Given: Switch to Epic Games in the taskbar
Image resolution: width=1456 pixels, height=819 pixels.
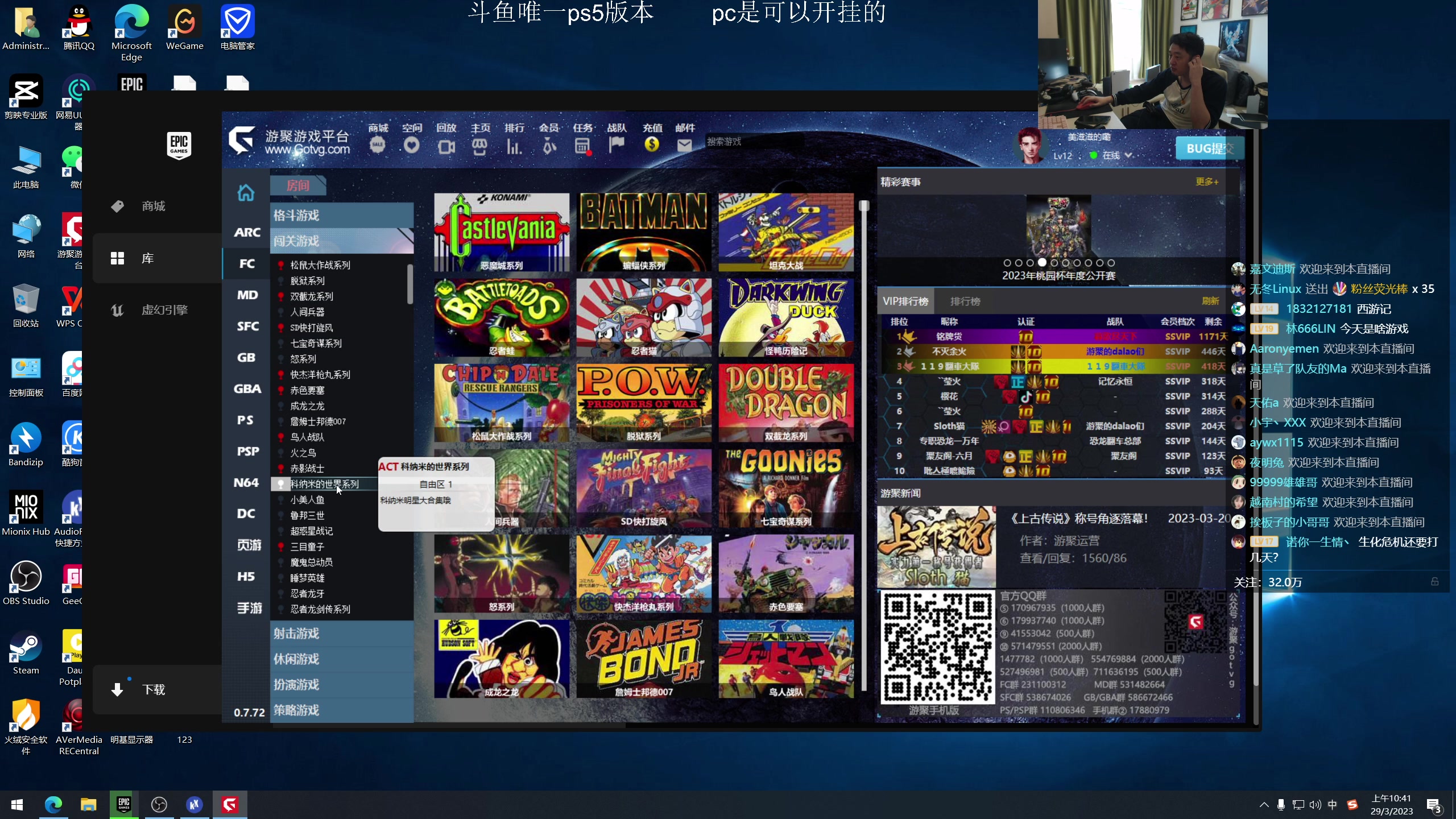Looking at the screenshot, I should click(123, 804).
